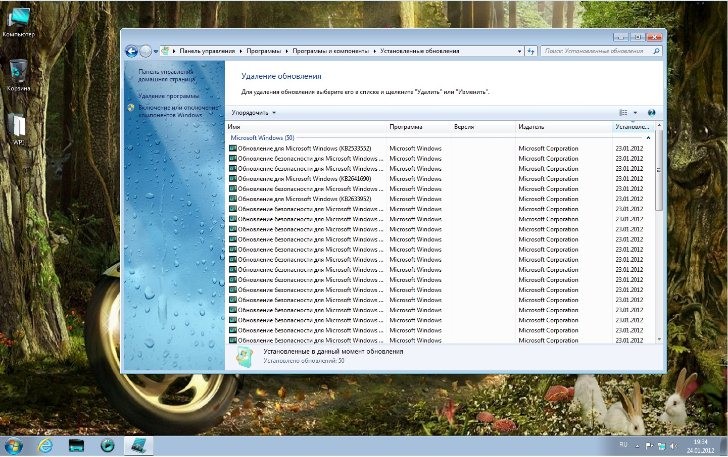The width and height of the screenshot is (728, 457).
Task: Click the shield icon beside Windows components
Action: (131, 108)
